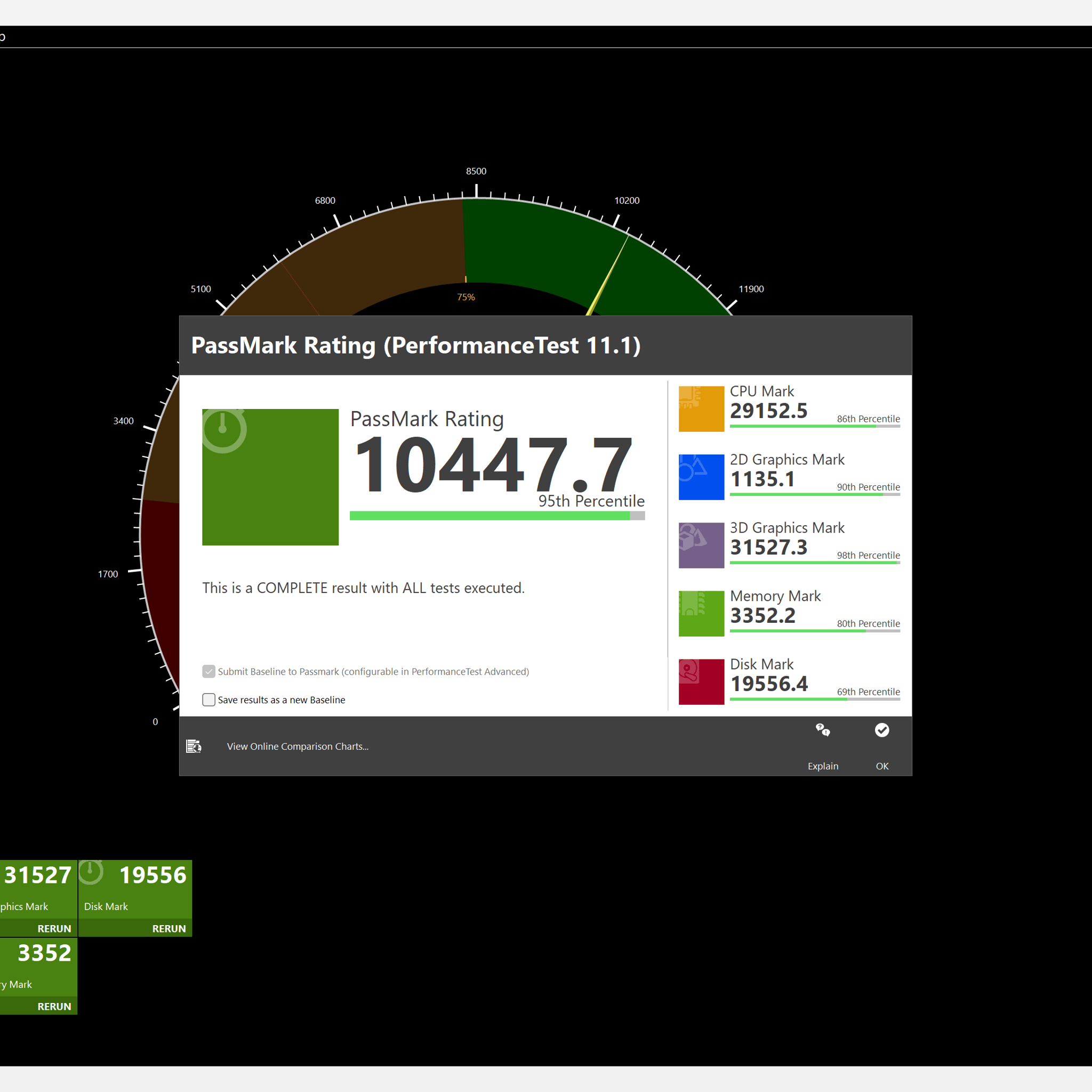
Task: Click the Explain speech-bubble icon
Action: pyautogui.click(x=822, y=730)
